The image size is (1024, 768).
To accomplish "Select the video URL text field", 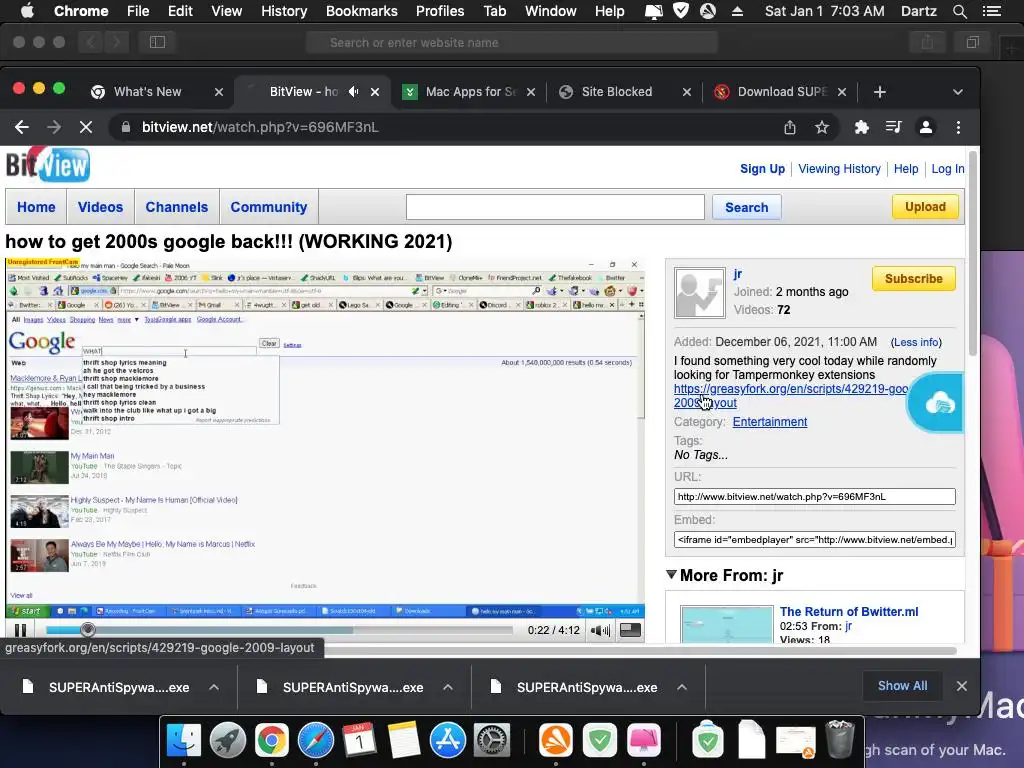I will tap(814, 497).
